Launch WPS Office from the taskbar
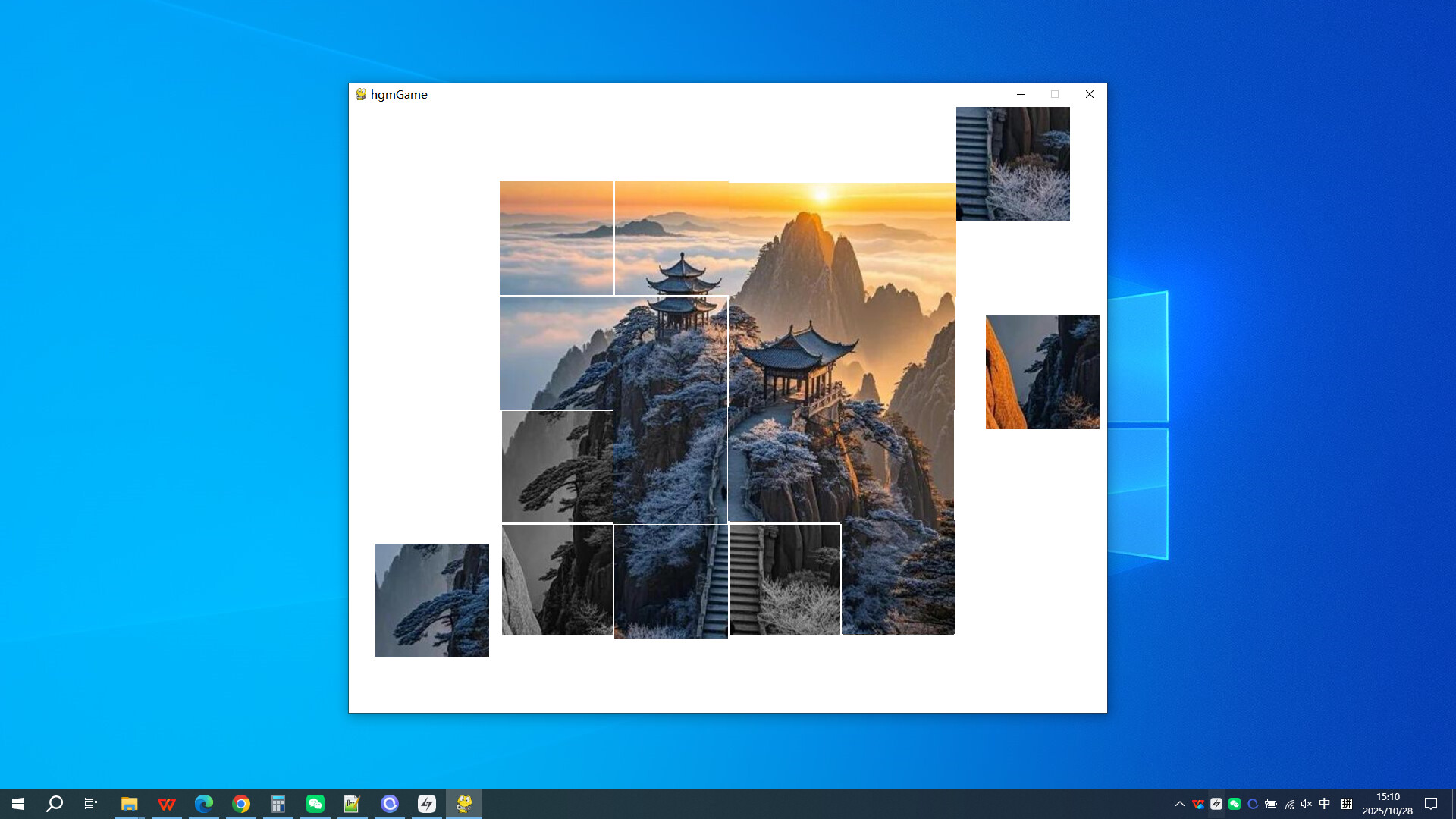This screenshot has height=819, width=1456. [166, 803]
